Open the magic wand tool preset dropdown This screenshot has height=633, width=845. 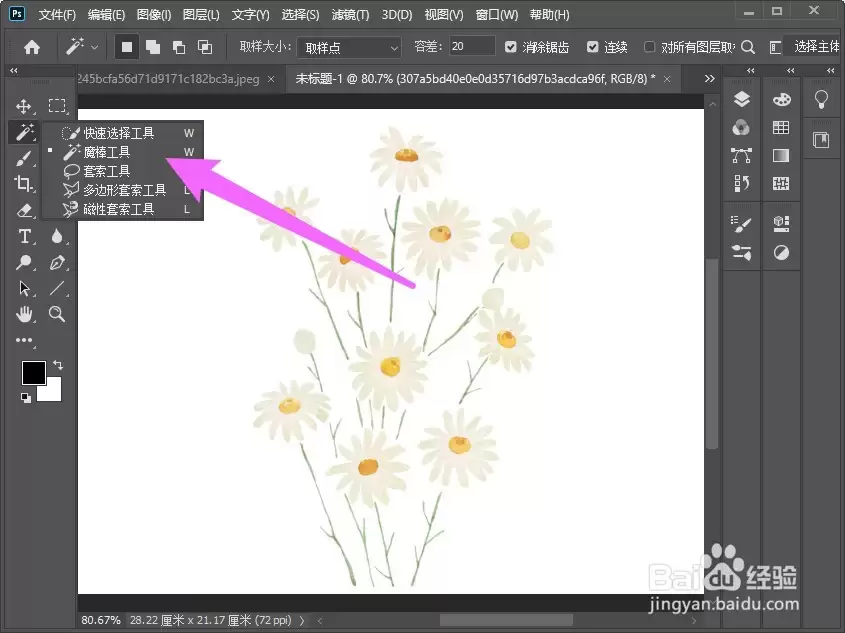(81, 47)
